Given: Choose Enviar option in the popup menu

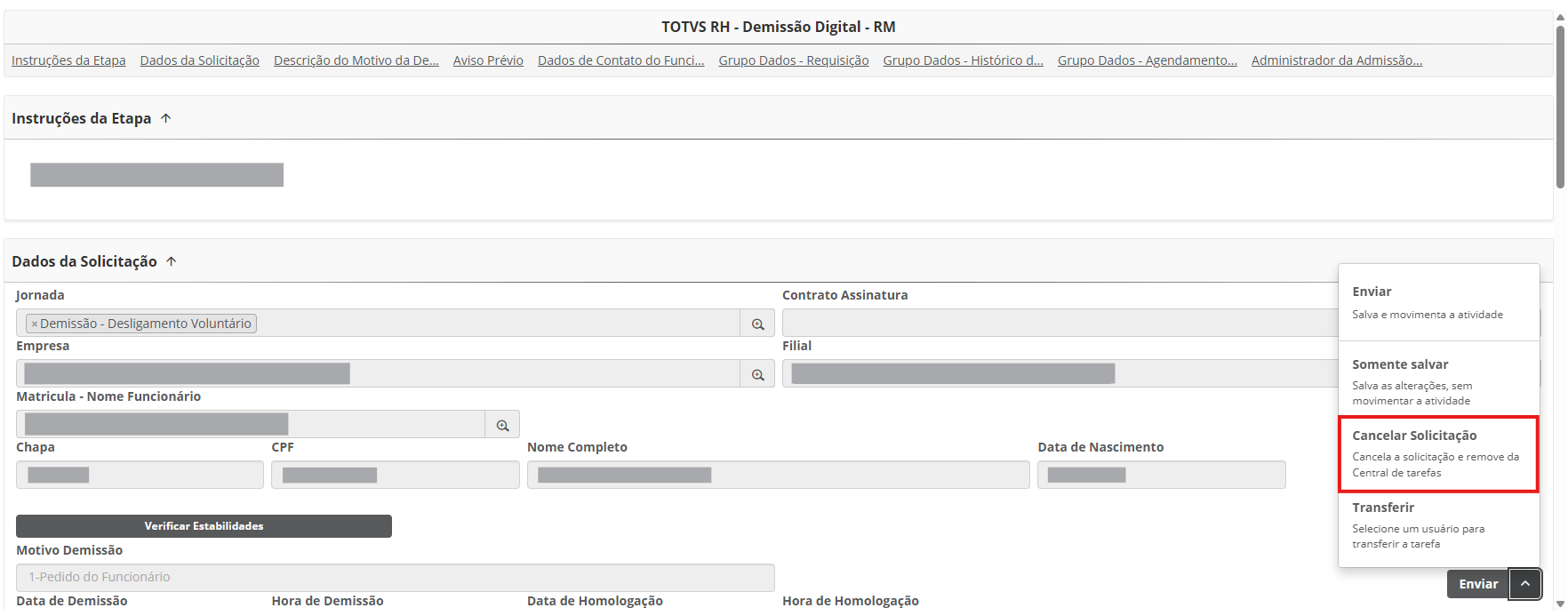Looking at the screenshot, I should (1437, 302).
